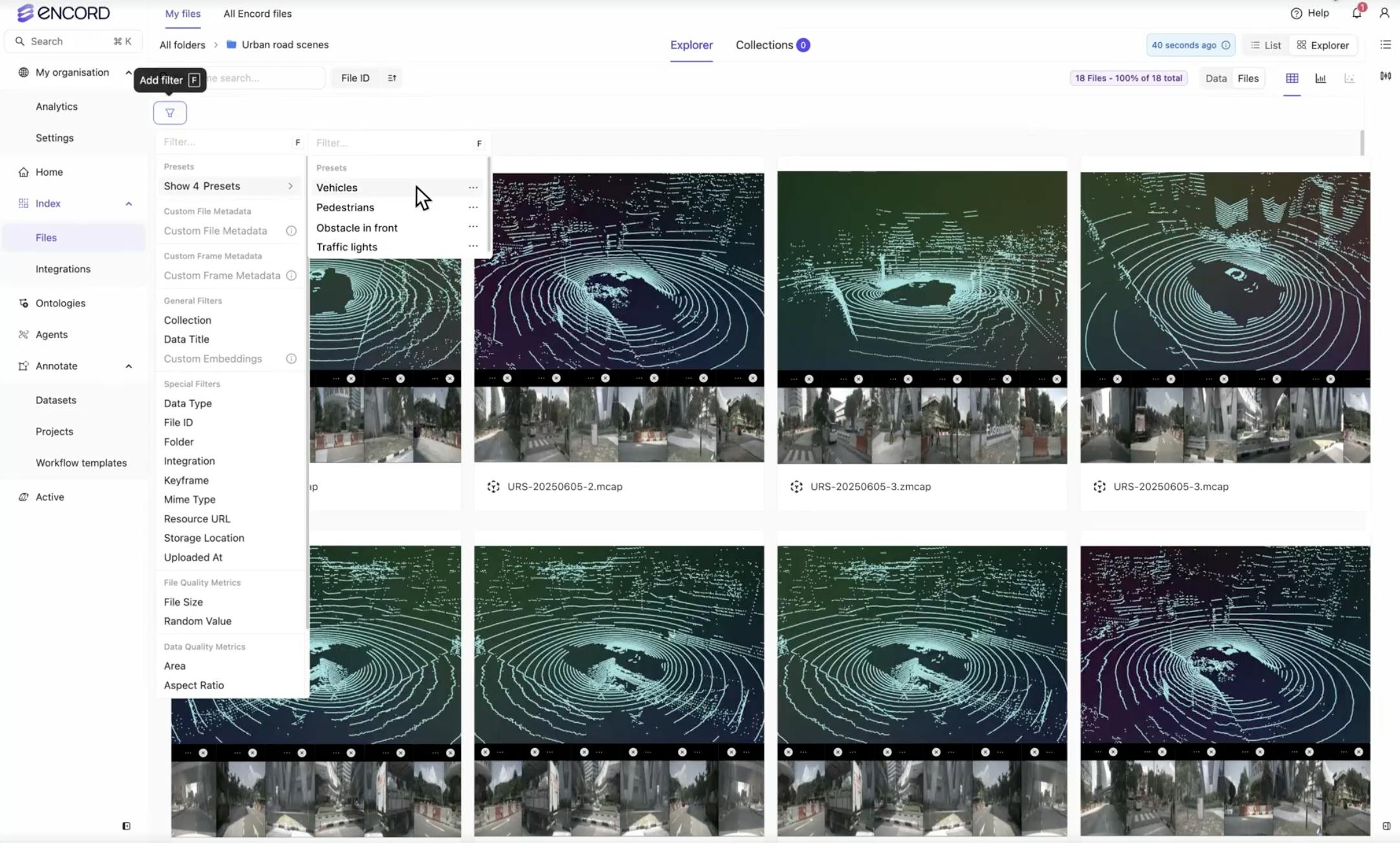Open the notifications bell icon
The width and height of the screenshot is (1400, 843).
[x=1357, y=13]
